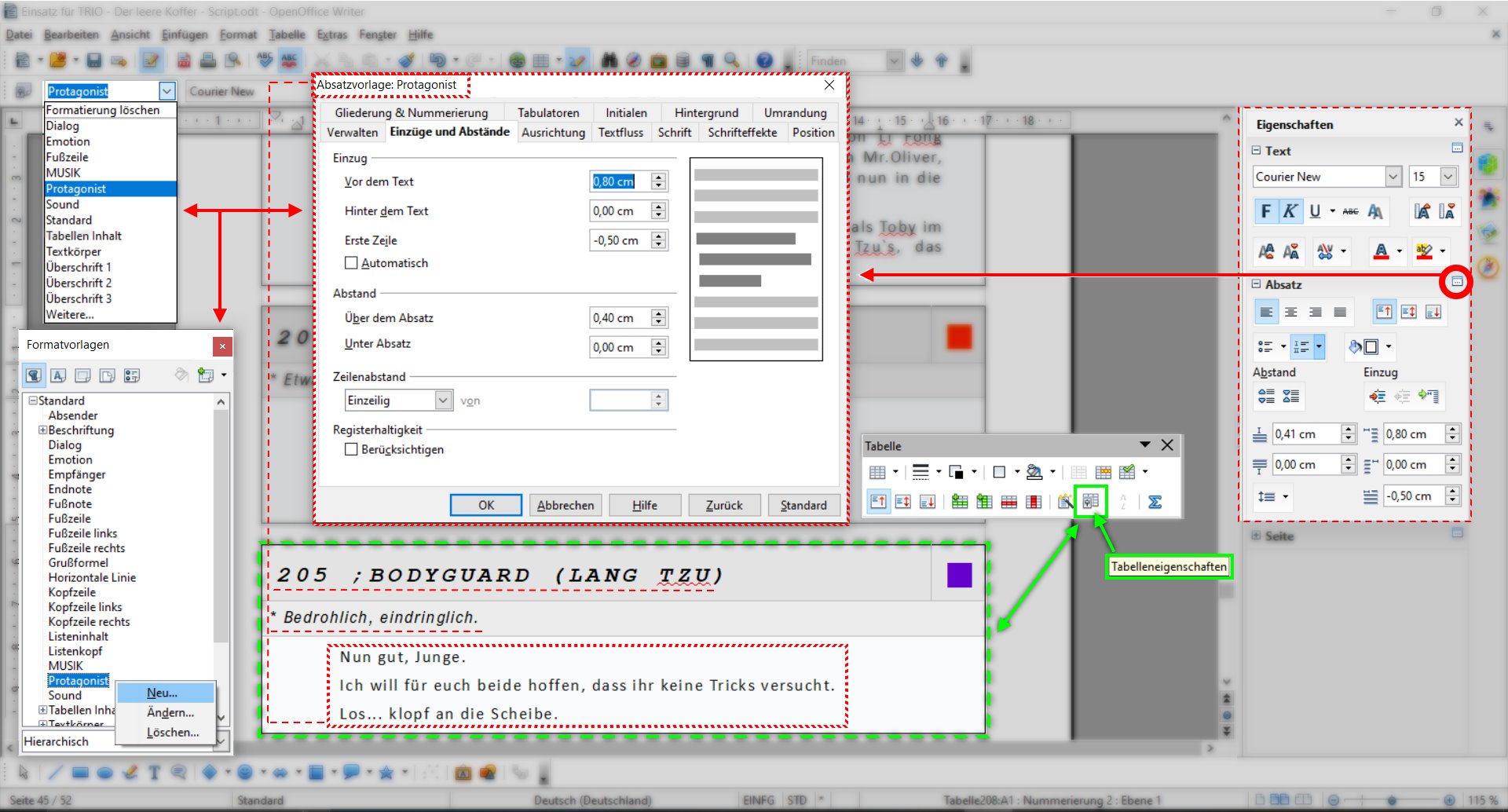Click strikethrough ABC icon in sidebar

click(x=1350, y=211)
